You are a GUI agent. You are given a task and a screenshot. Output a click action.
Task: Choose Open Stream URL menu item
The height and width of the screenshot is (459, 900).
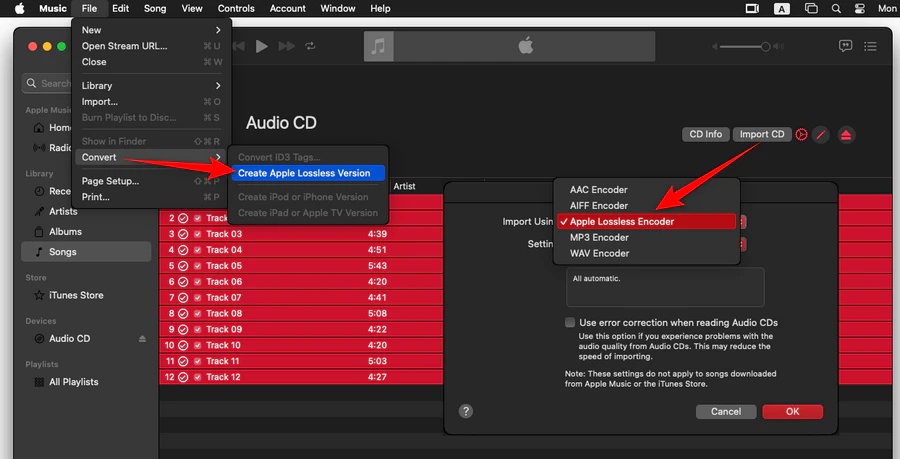point(152,46)
